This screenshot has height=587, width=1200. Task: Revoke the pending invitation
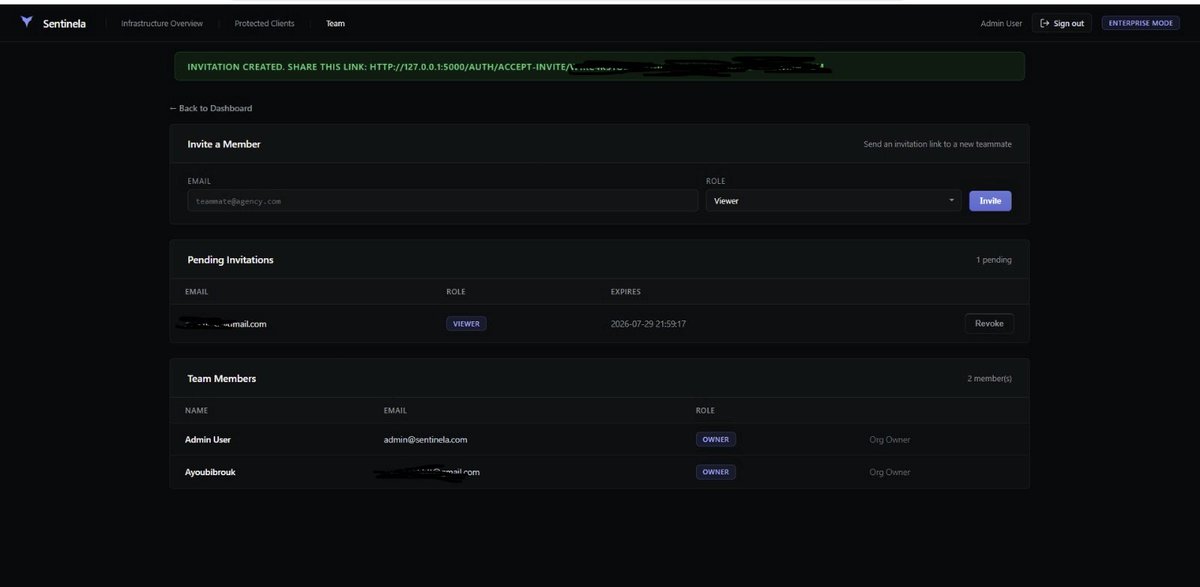coord(989,323)
